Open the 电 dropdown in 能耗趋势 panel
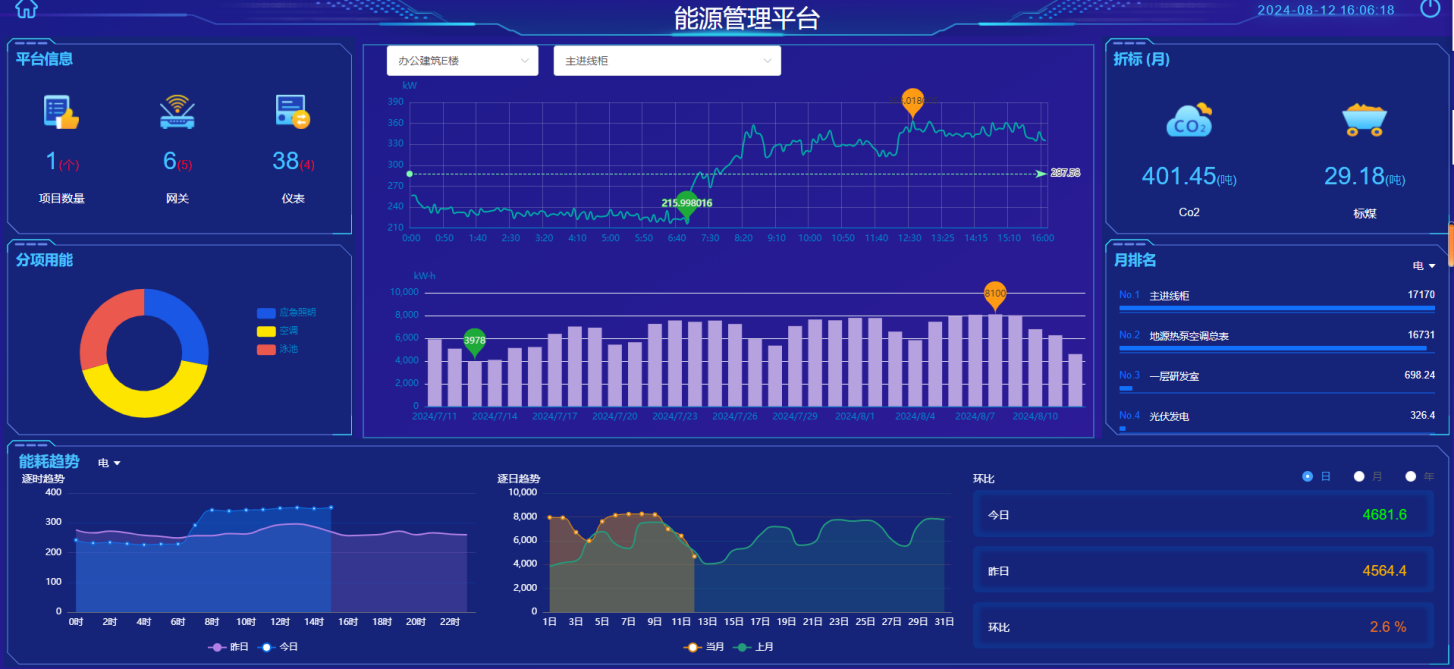 107,462
